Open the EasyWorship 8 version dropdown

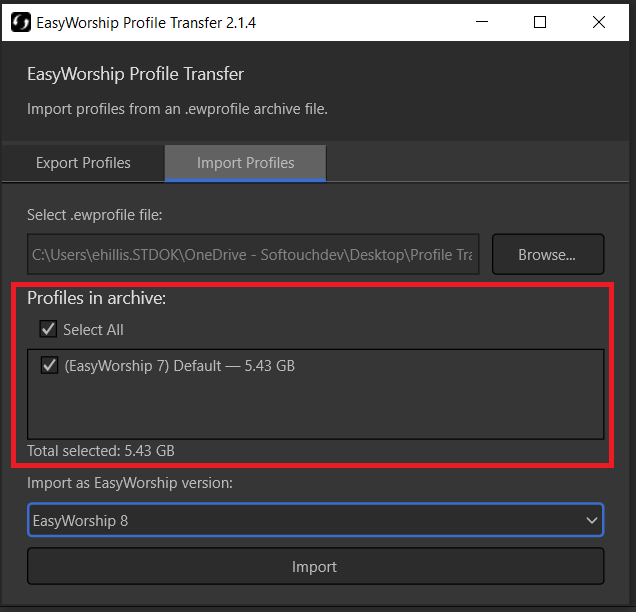coord(316,520)
